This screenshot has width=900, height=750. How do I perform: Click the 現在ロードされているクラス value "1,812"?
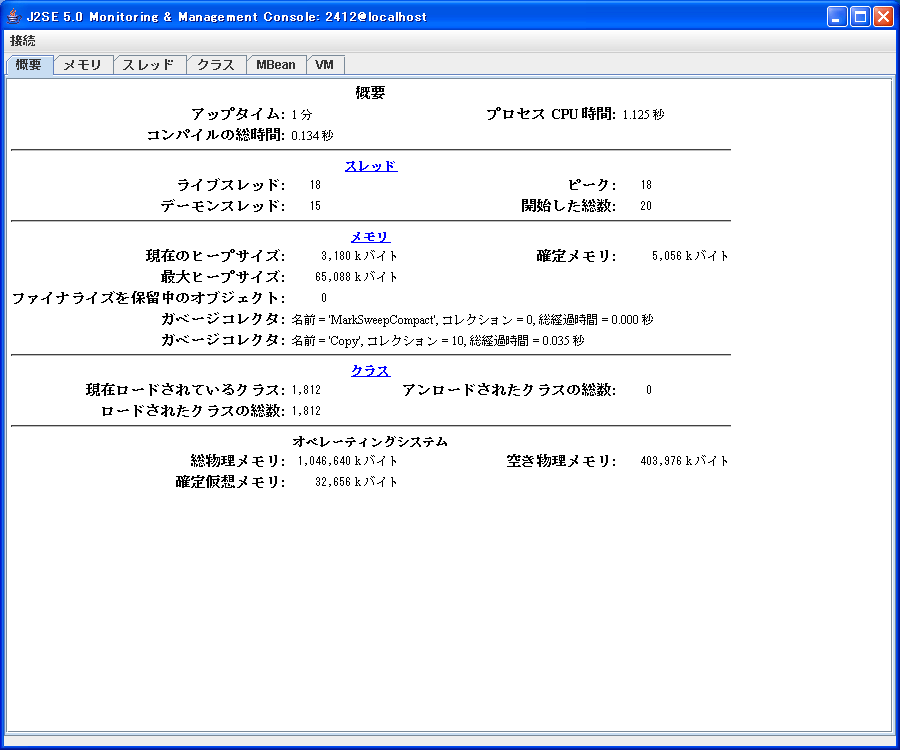(307, 390)
